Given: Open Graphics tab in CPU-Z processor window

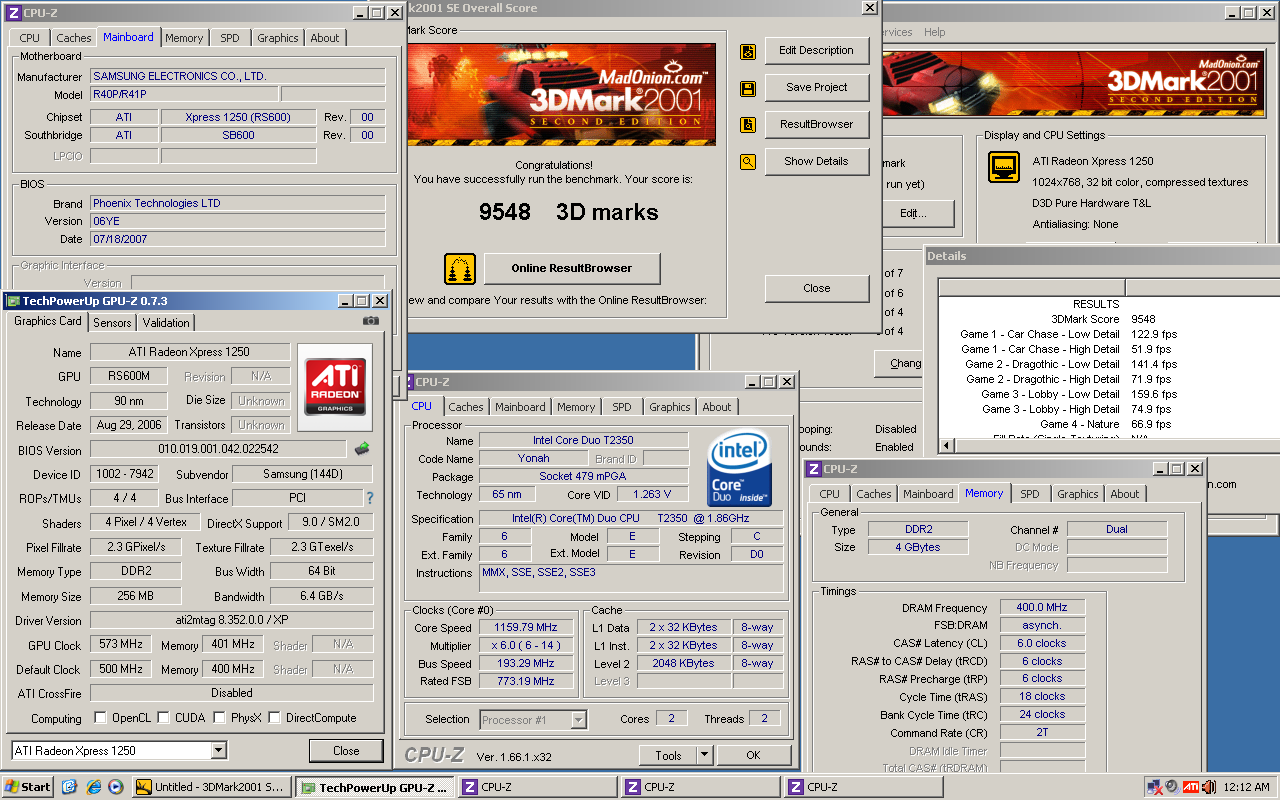Looking at the screenshot, I should coord(669,407).
